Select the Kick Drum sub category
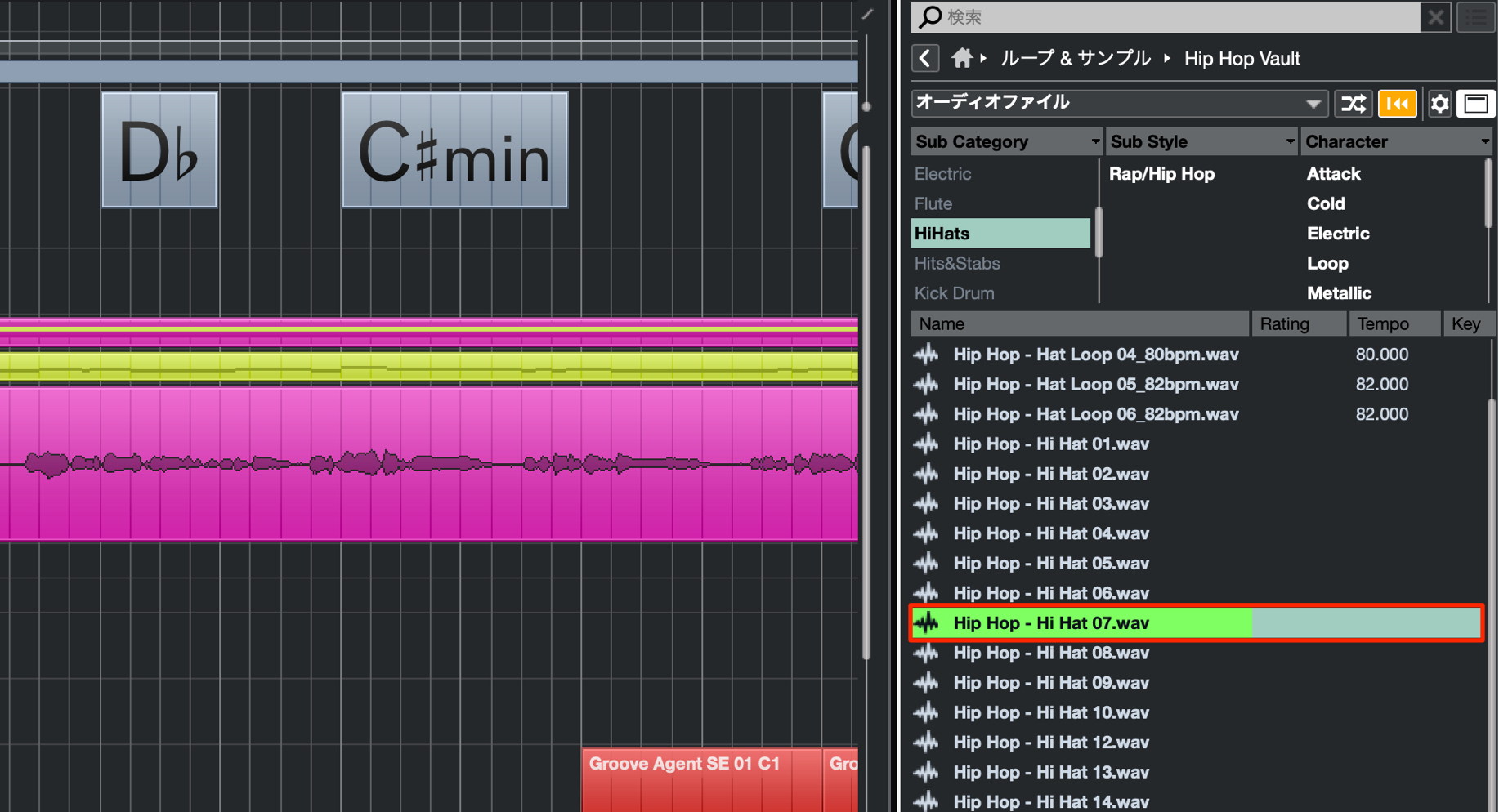1499x812 pixels. [x=954, y=293]
